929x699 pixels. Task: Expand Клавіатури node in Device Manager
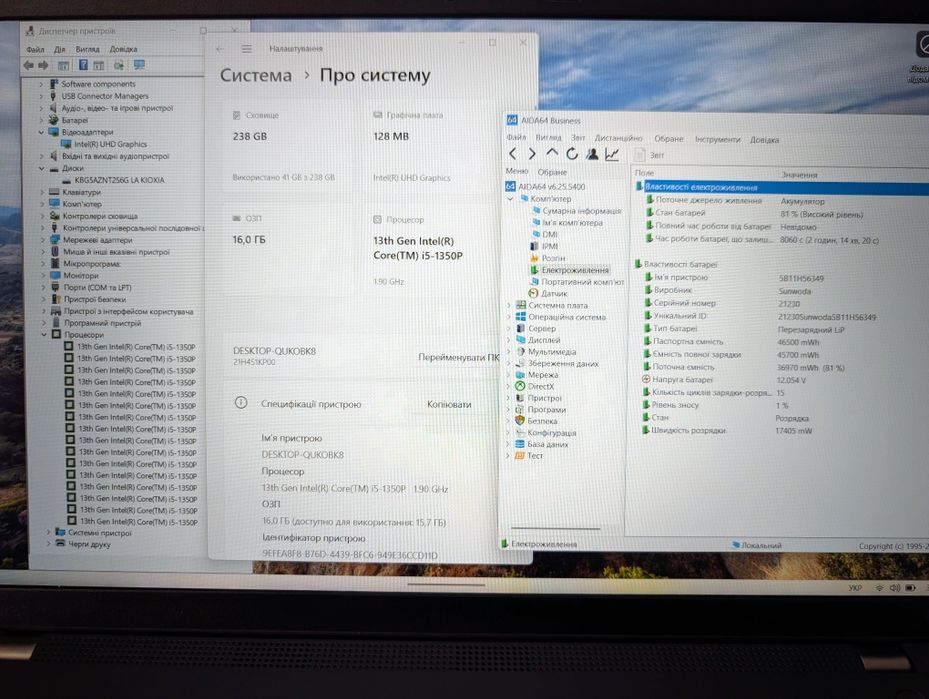click(x=42, y=193)
